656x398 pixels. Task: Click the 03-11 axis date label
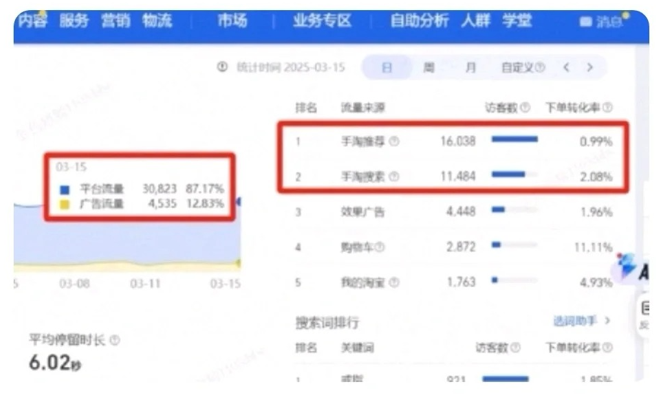(145, 284)
